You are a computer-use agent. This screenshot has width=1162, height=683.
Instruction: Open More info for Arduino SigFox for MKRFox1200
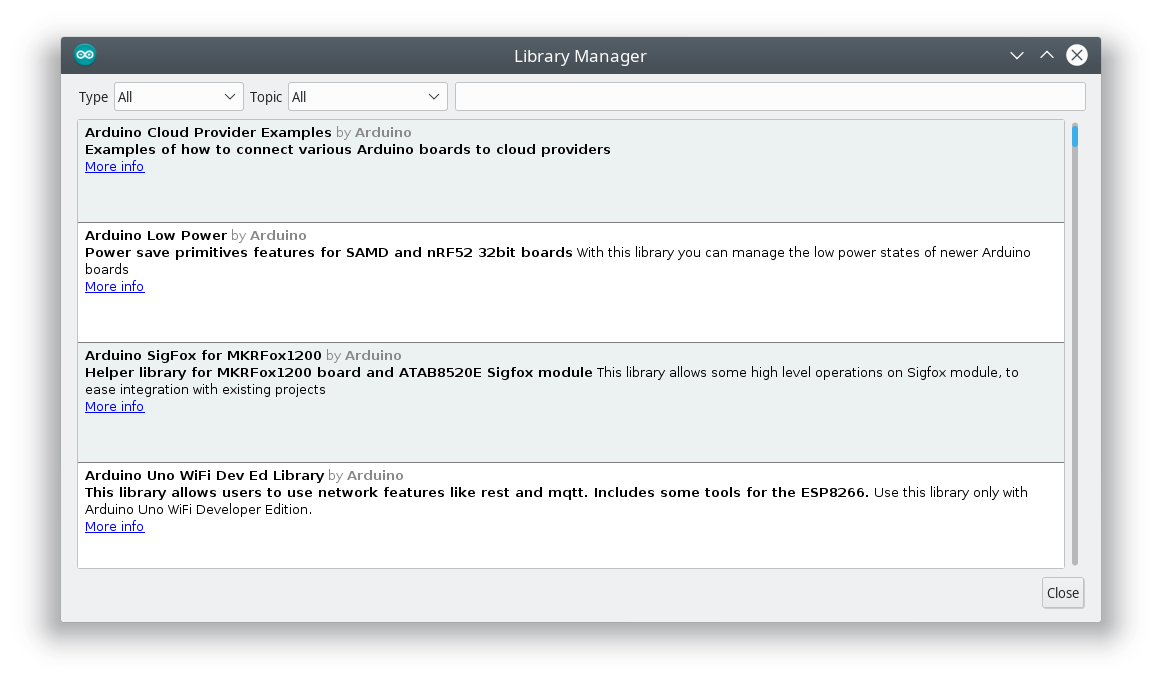click(x=114, y=407)
